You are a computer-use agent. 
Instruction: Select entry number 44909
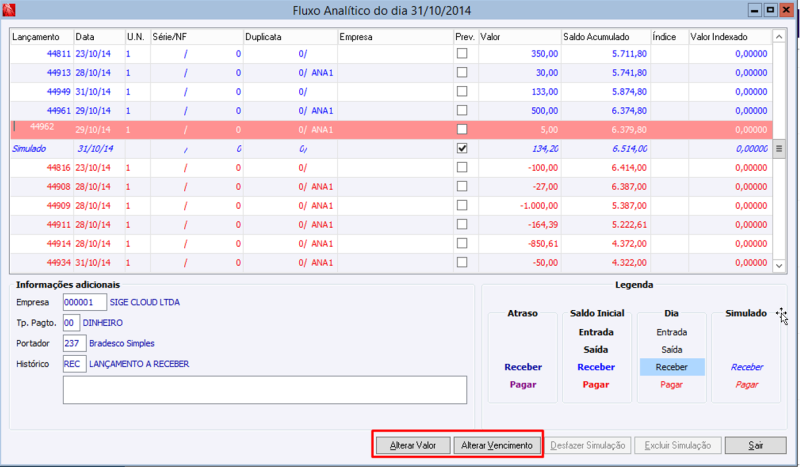(58, 205)
